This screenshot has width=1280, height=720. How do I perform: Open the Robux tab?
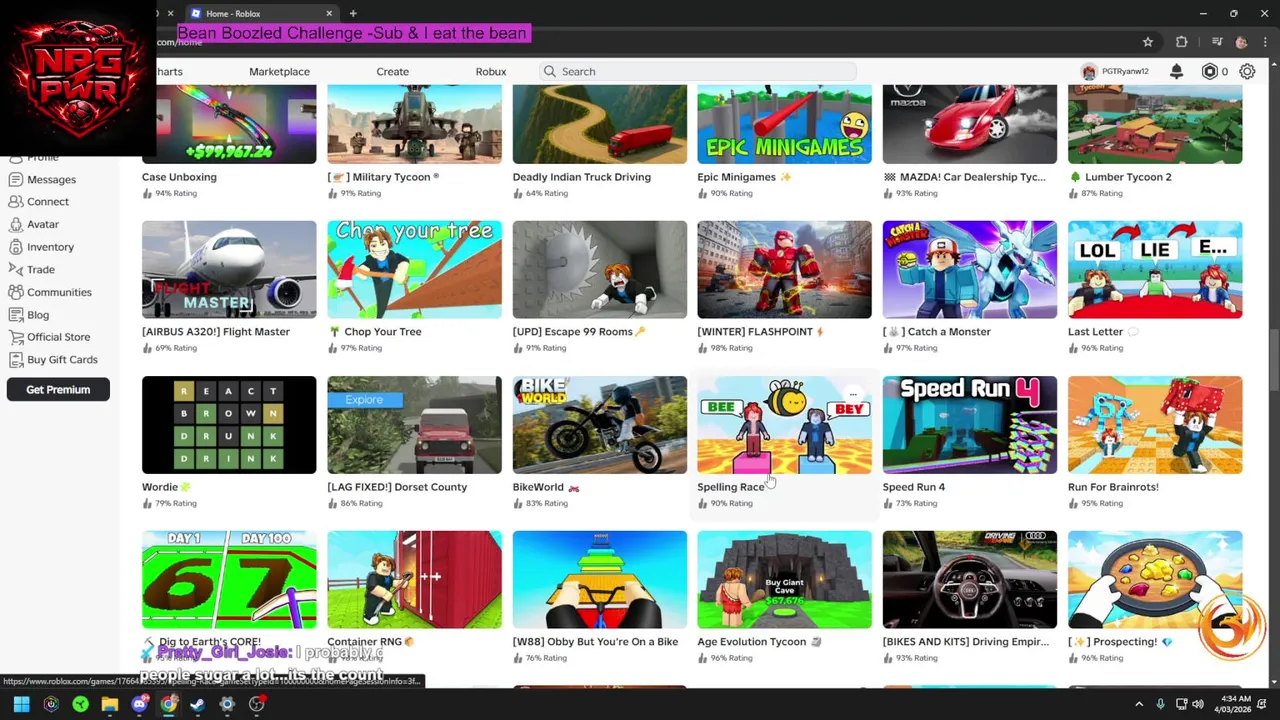(490, 72)
